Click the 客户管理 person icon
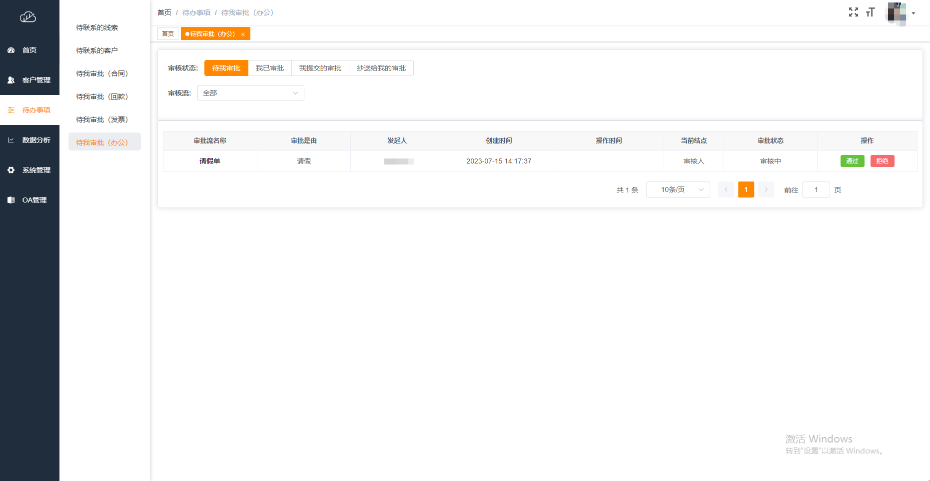Image resolution: width=930 pixels, height=481 pixels. [11, 80]
